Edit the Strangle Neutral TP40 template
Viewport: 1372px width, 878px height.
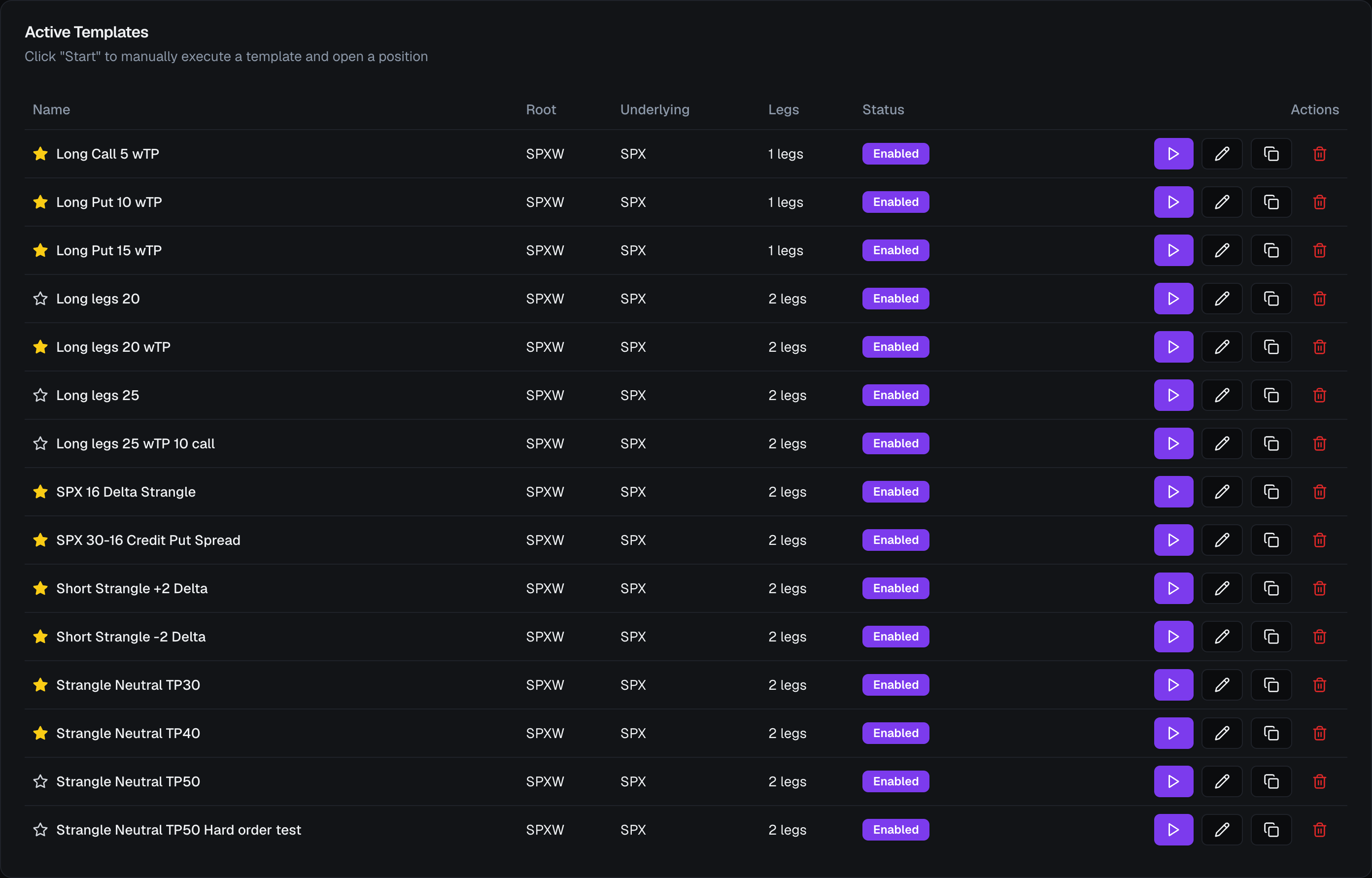[x=1222, y=733]
